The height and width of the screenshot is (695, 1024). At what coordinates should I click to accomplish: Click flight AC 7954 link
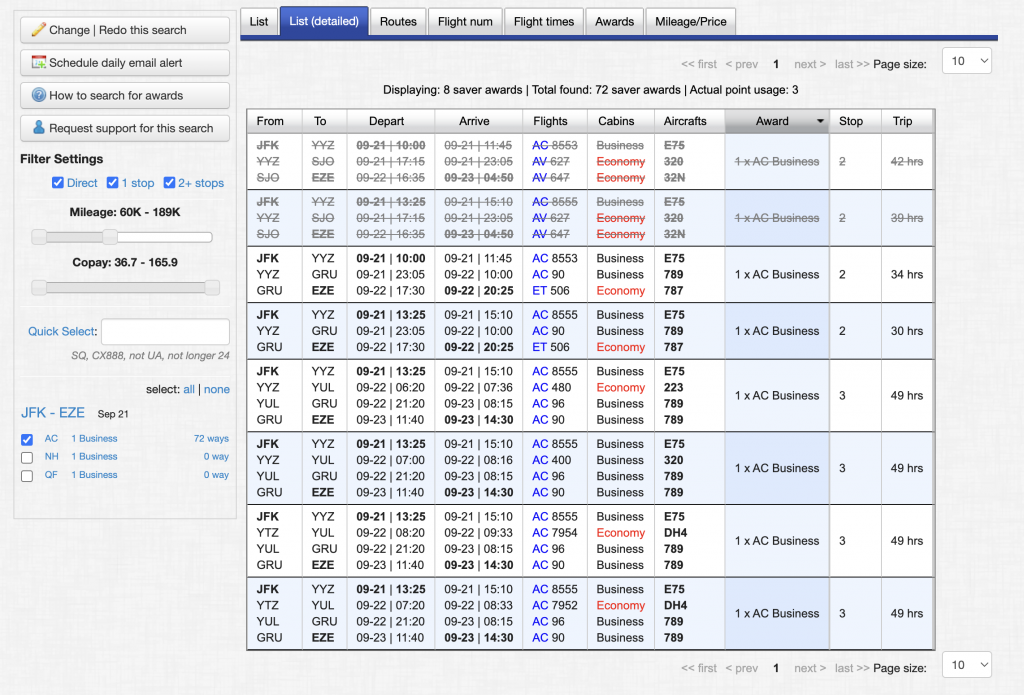pos(554,532)
